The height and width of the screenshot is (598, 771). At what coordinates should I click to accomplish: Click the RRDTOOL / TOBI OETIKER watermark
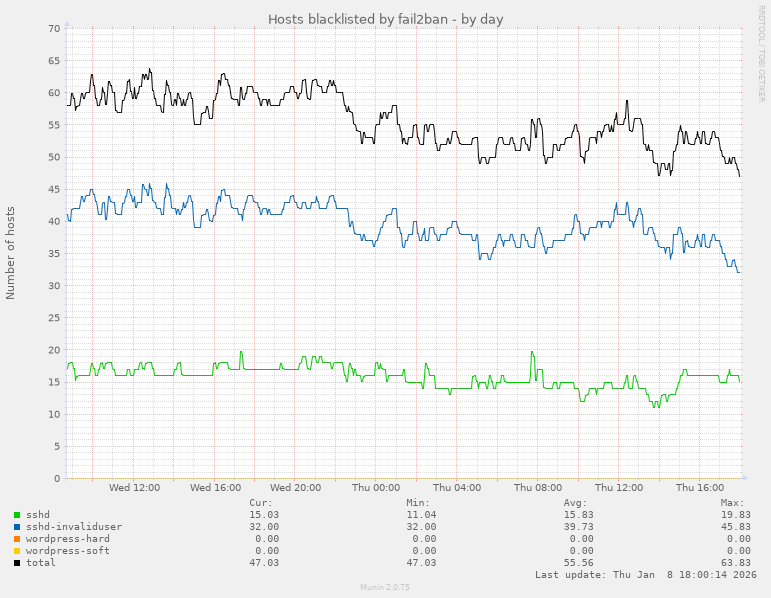761,52
